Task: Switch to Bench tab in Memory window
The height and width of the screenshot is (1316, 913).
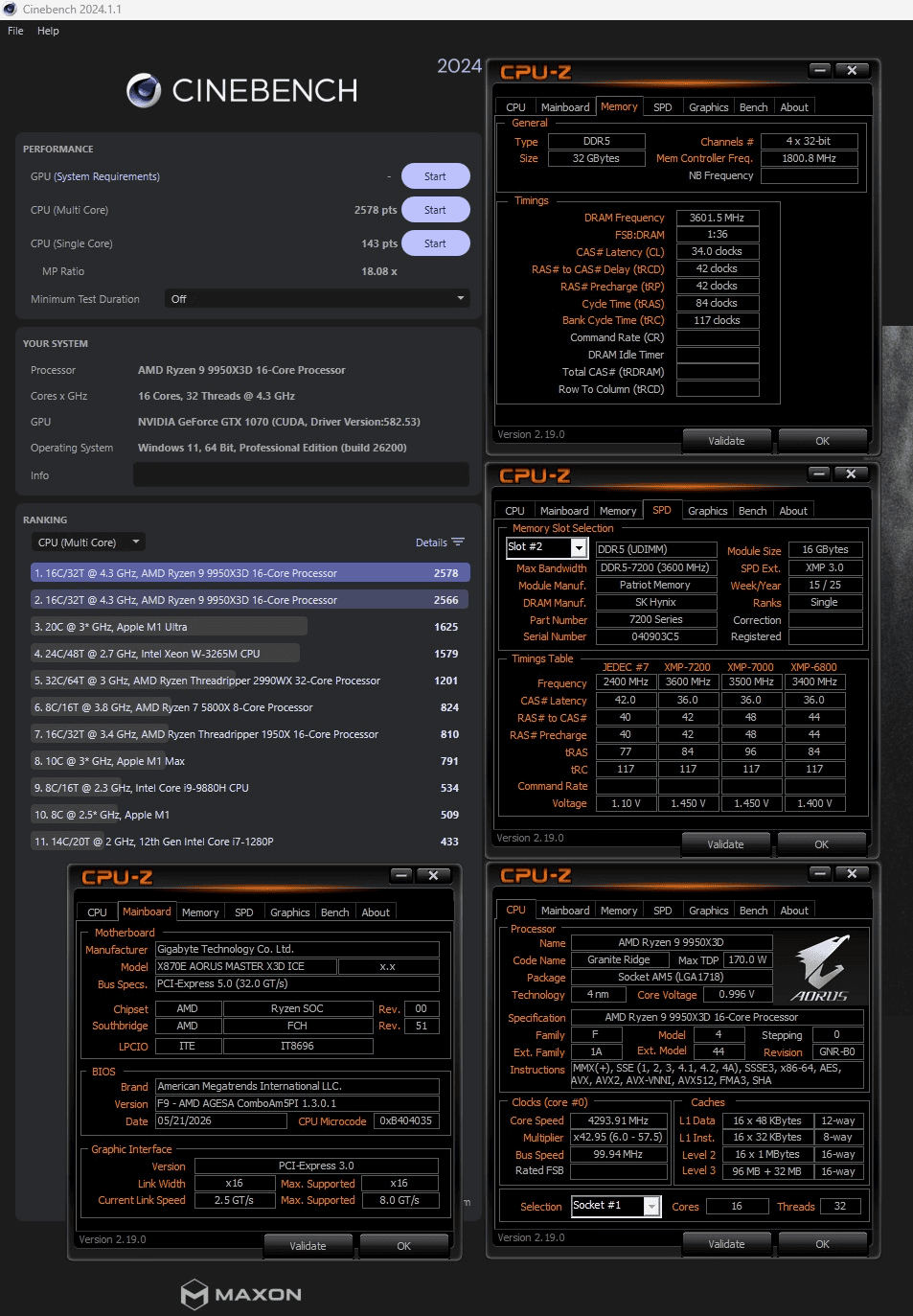Action: (x=754, y=107)
